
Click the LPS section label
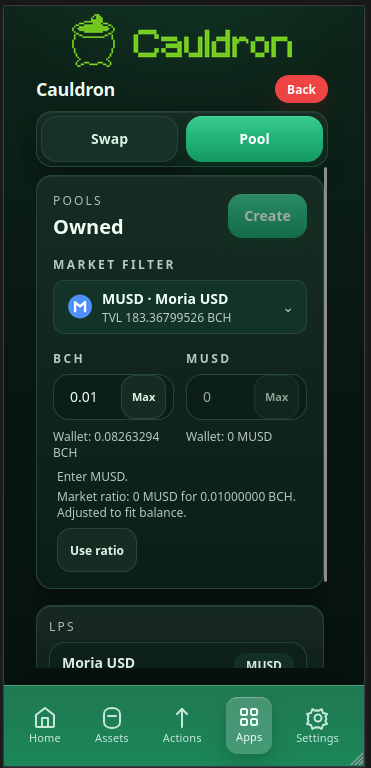click(x=62, y=626)
